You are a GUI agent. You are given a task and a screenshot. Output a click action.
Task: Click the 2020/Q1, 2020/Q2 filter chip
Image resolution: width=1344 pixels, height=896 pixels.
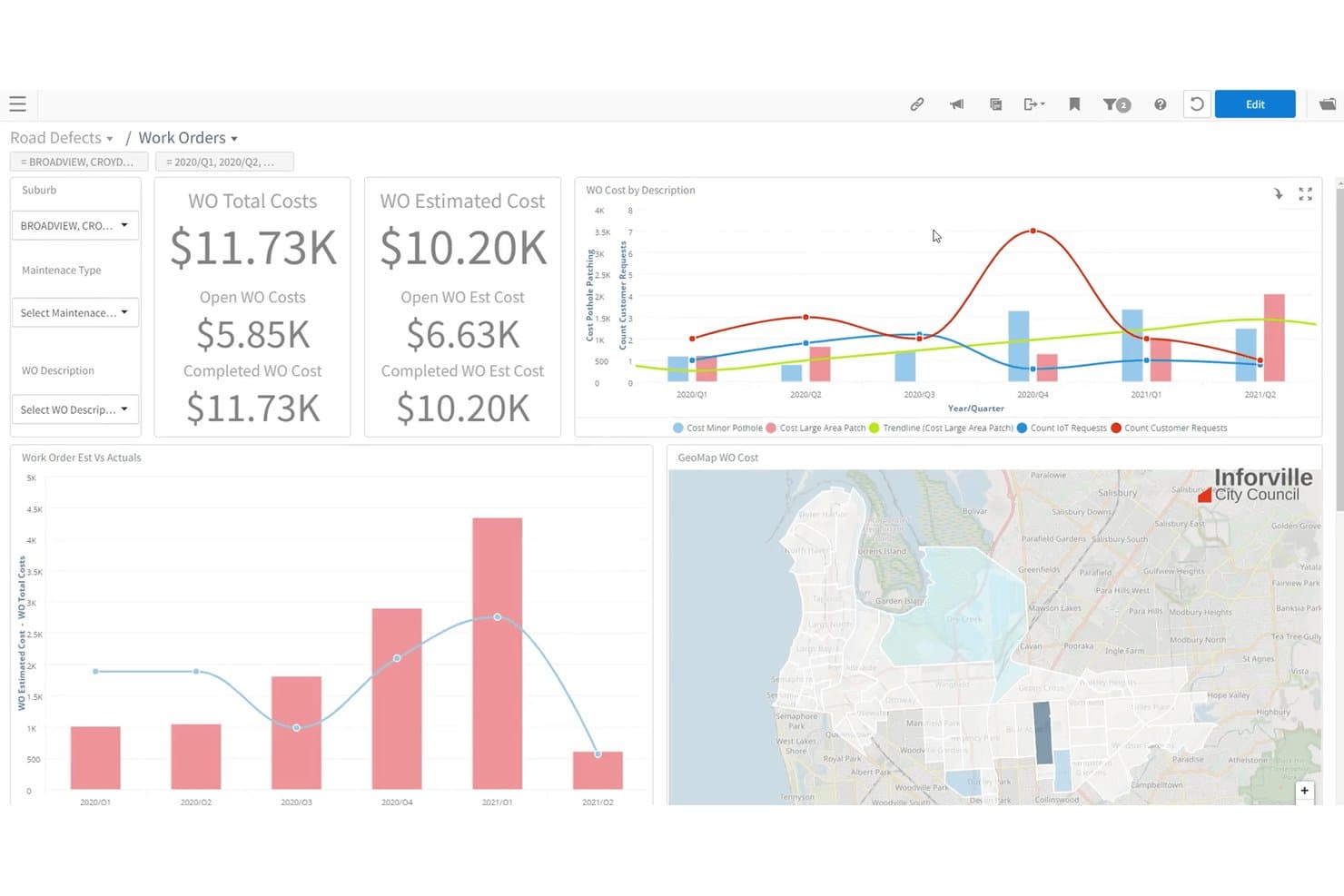coord(224,162)
